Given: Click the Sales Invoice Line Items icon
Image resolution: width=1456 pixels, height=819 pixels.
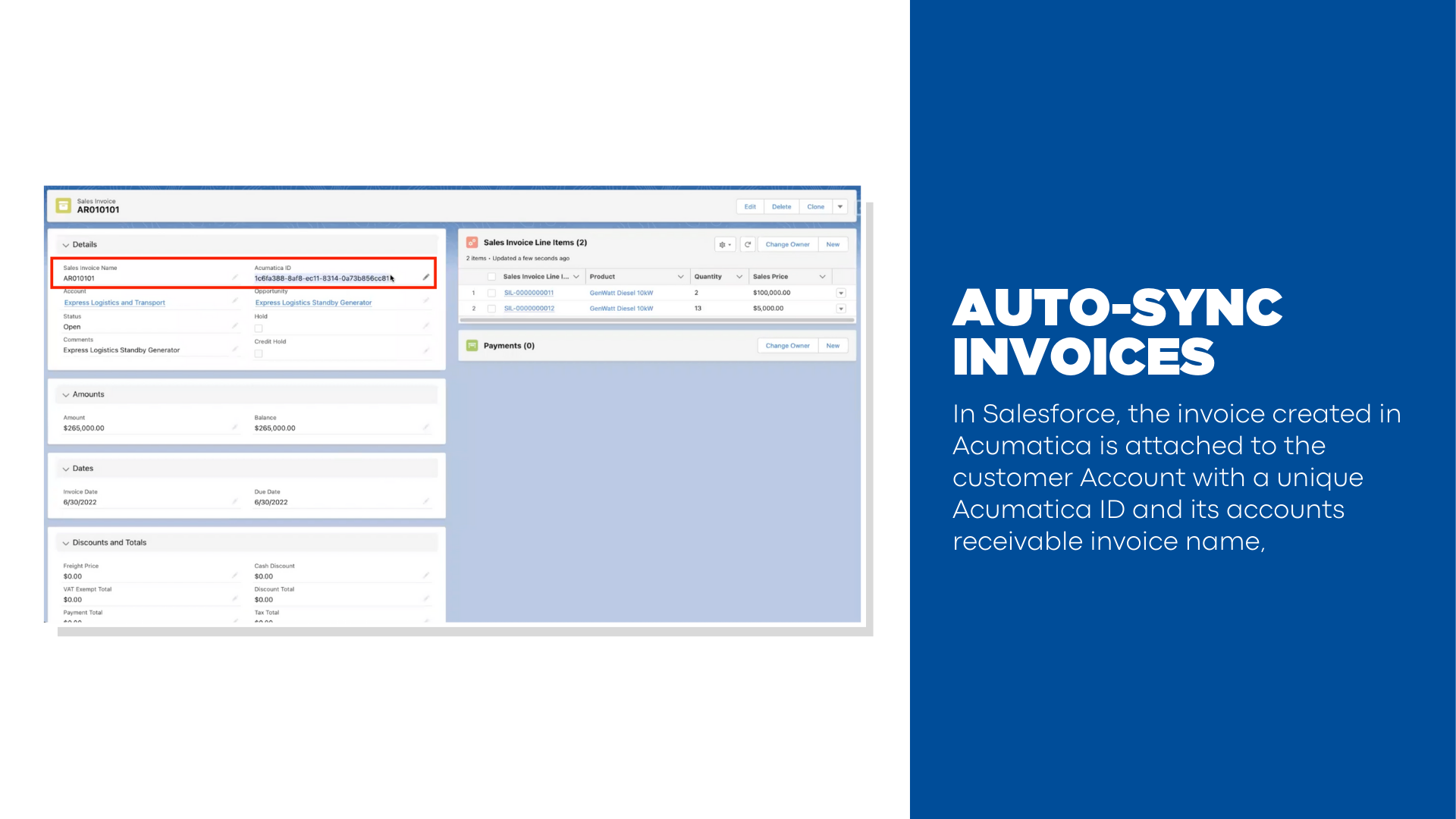Looking at the screenshot, I should pos(472,243).
